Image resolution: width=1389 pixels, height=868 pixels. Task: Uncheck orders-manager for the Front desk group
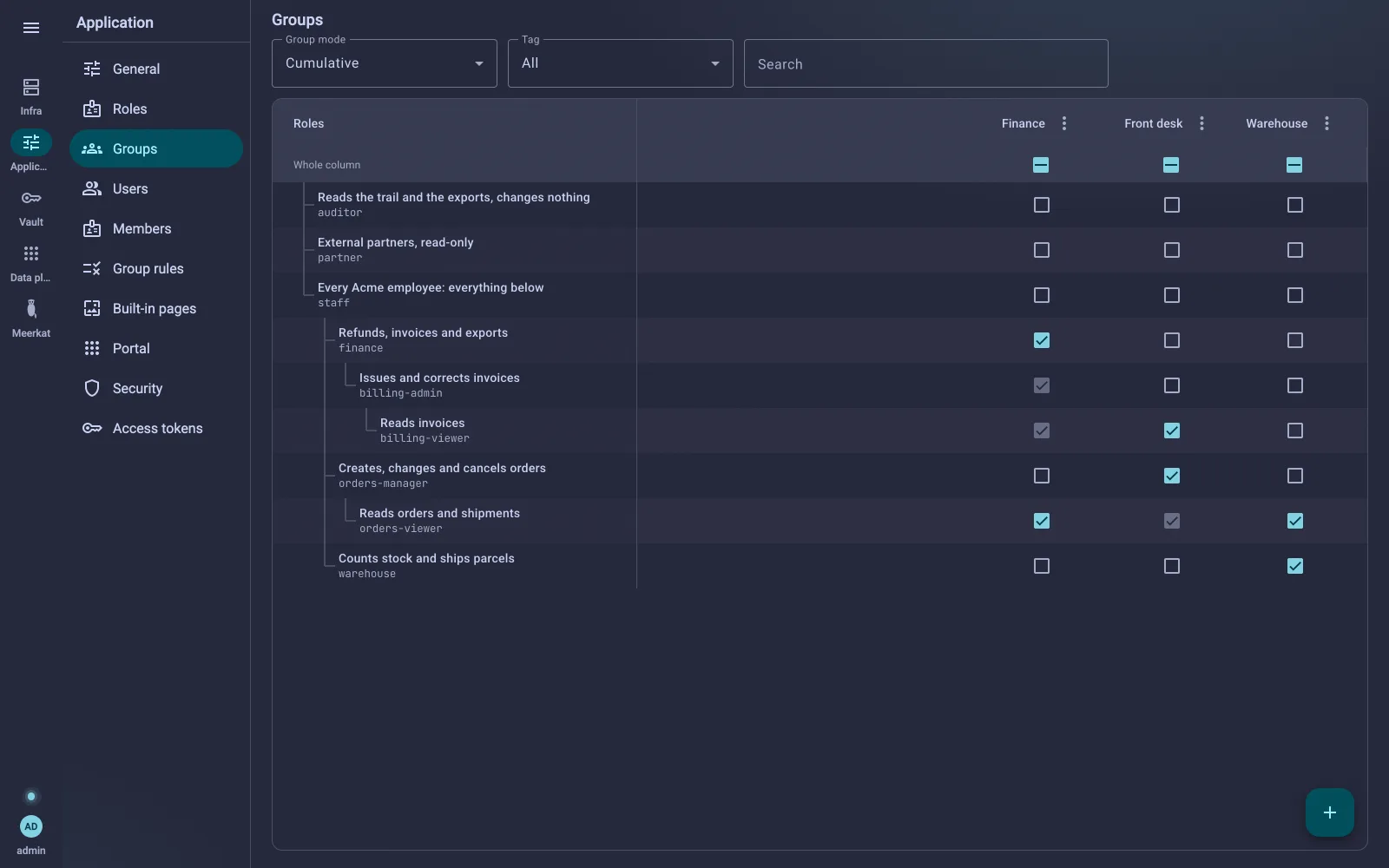coord(1172,476)
